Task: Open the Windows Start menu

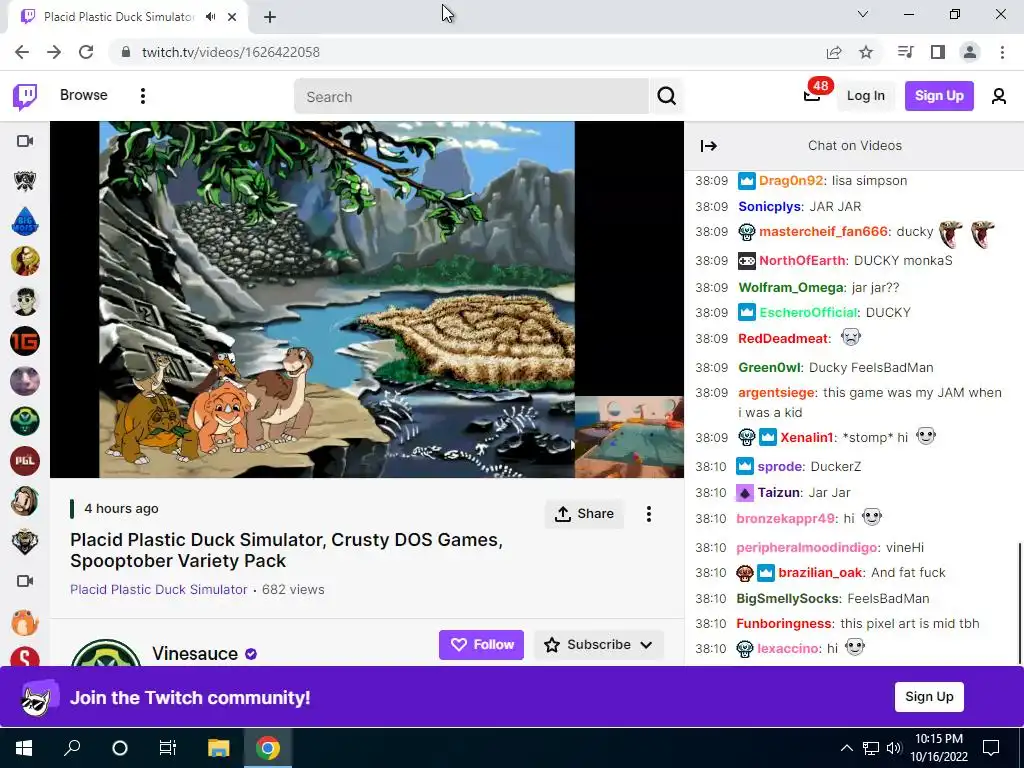Action: point(24,747)
